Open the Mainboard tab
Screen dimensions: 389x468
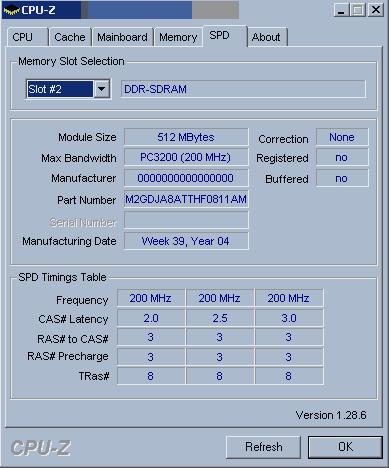122,37
